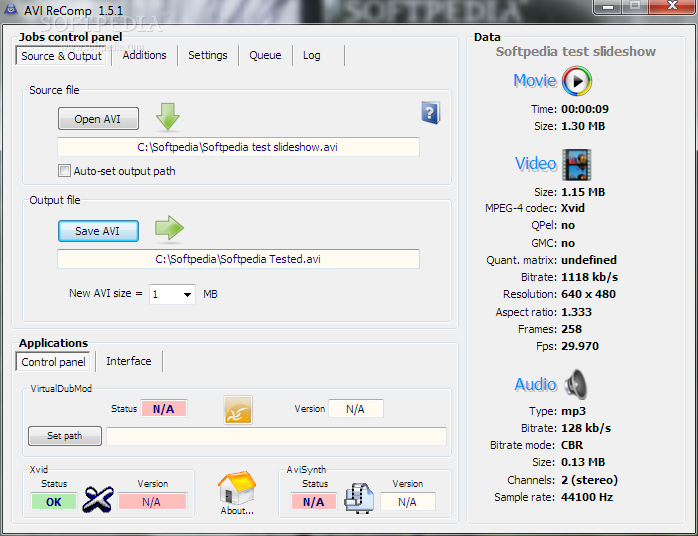Click the Xvid status OK box

click(x=54, y=502)
